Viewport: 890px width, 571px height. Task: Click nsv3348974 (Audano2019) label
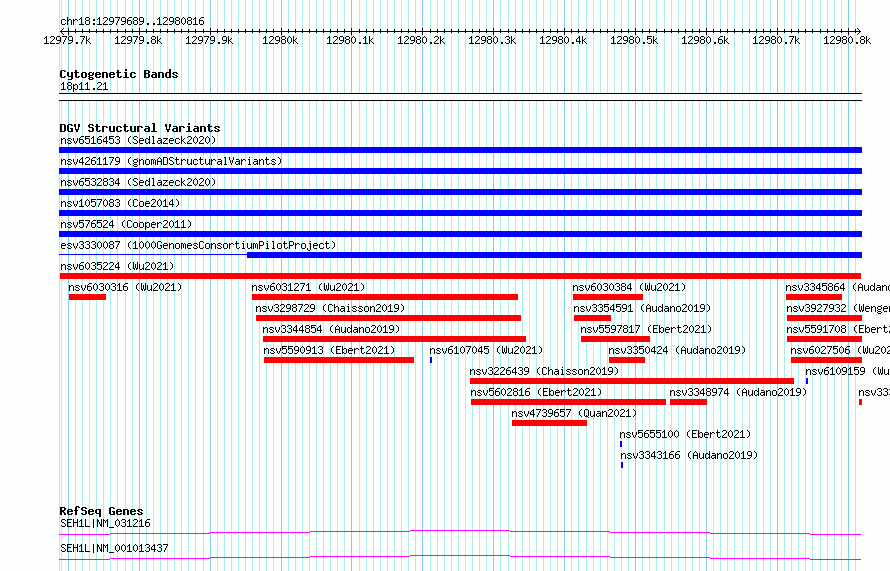[738, 392]
